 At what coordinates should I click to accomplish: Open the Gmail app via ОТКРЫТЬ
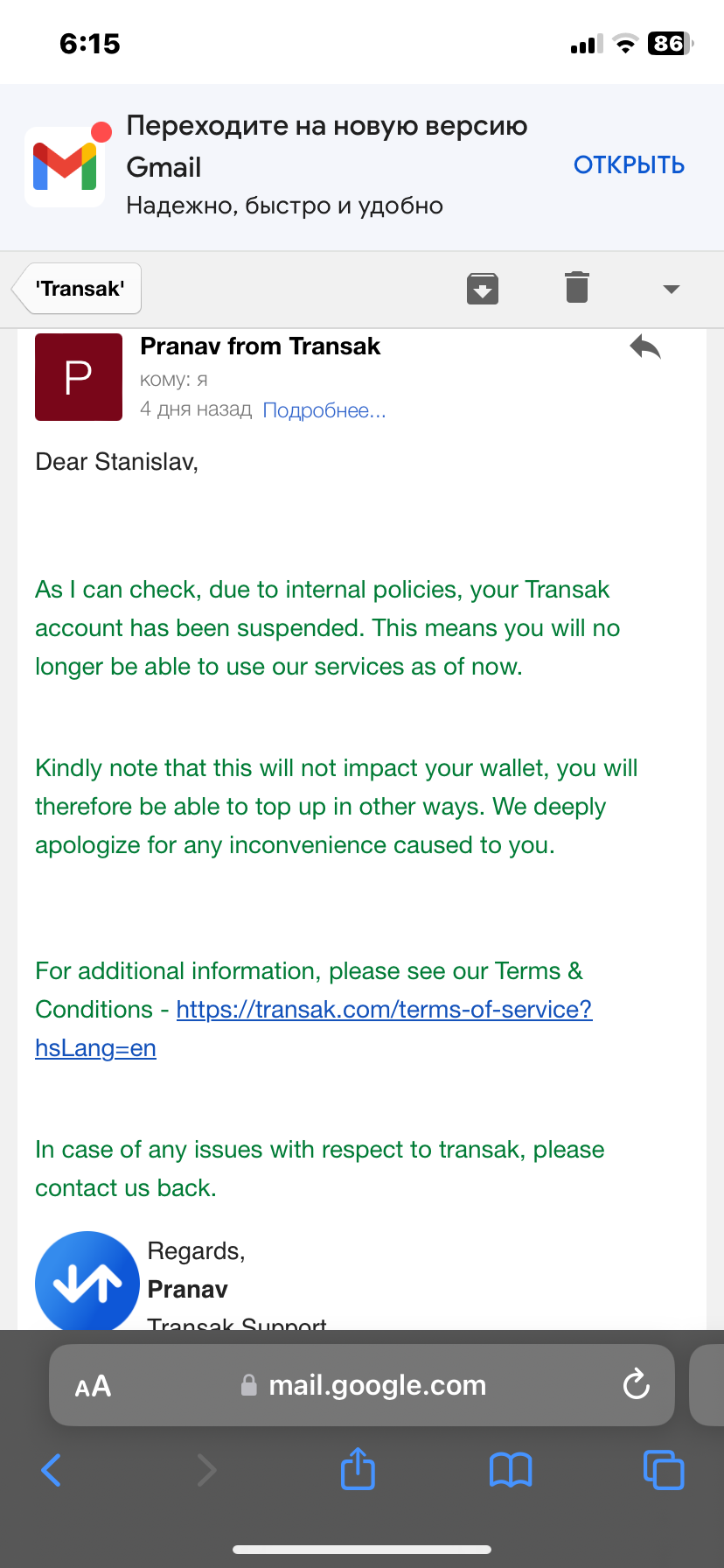coord(629,165)
